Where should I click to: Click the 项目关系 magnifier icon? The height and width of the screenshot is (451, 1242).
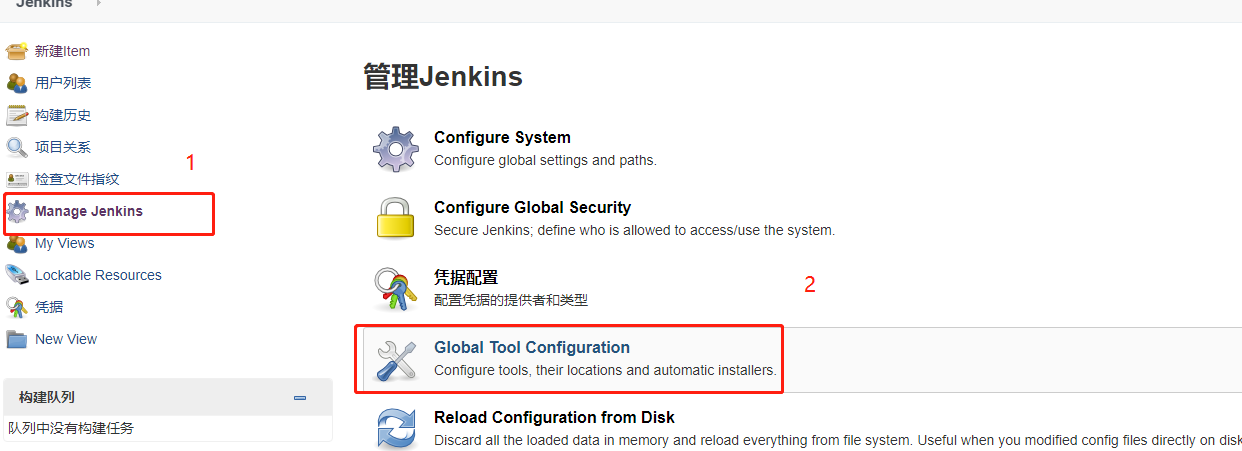pyautogui.click(x=17, y=147)
